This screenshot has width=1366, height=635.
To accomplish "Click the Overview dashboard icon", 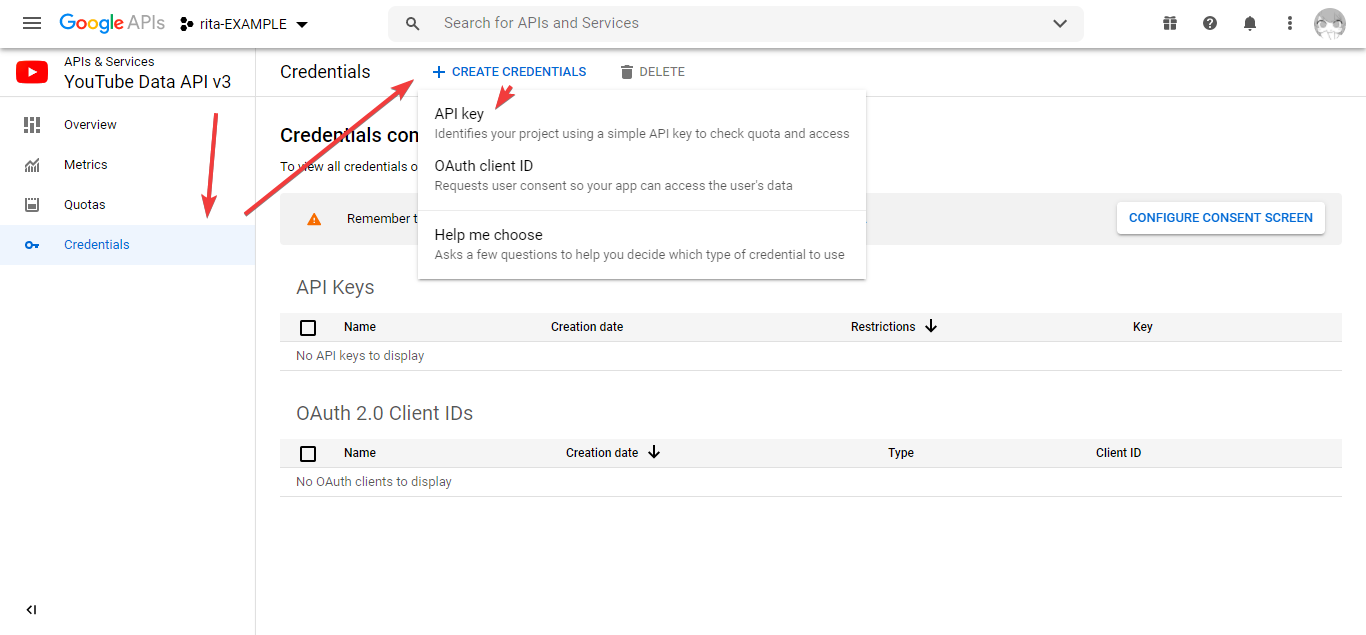I will click(x=32, y=125).
